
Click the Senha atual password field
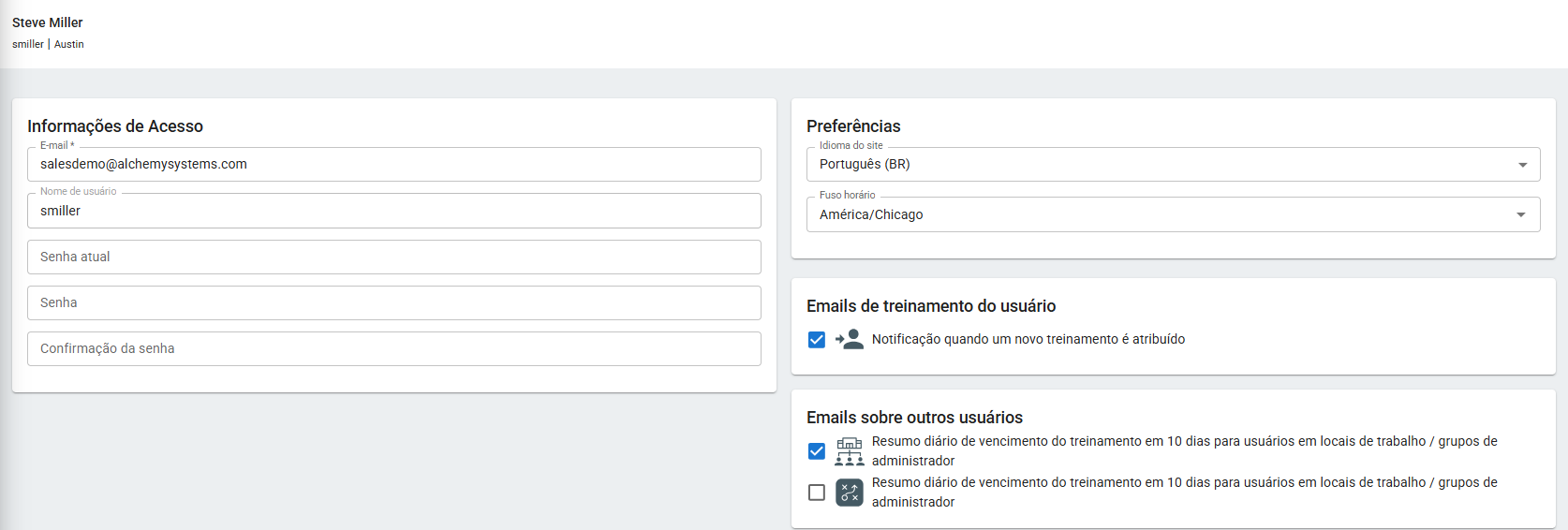393,257
